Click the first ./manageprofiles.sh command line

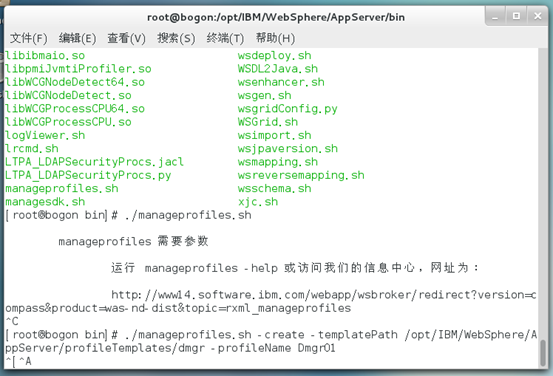click(128, 215)
